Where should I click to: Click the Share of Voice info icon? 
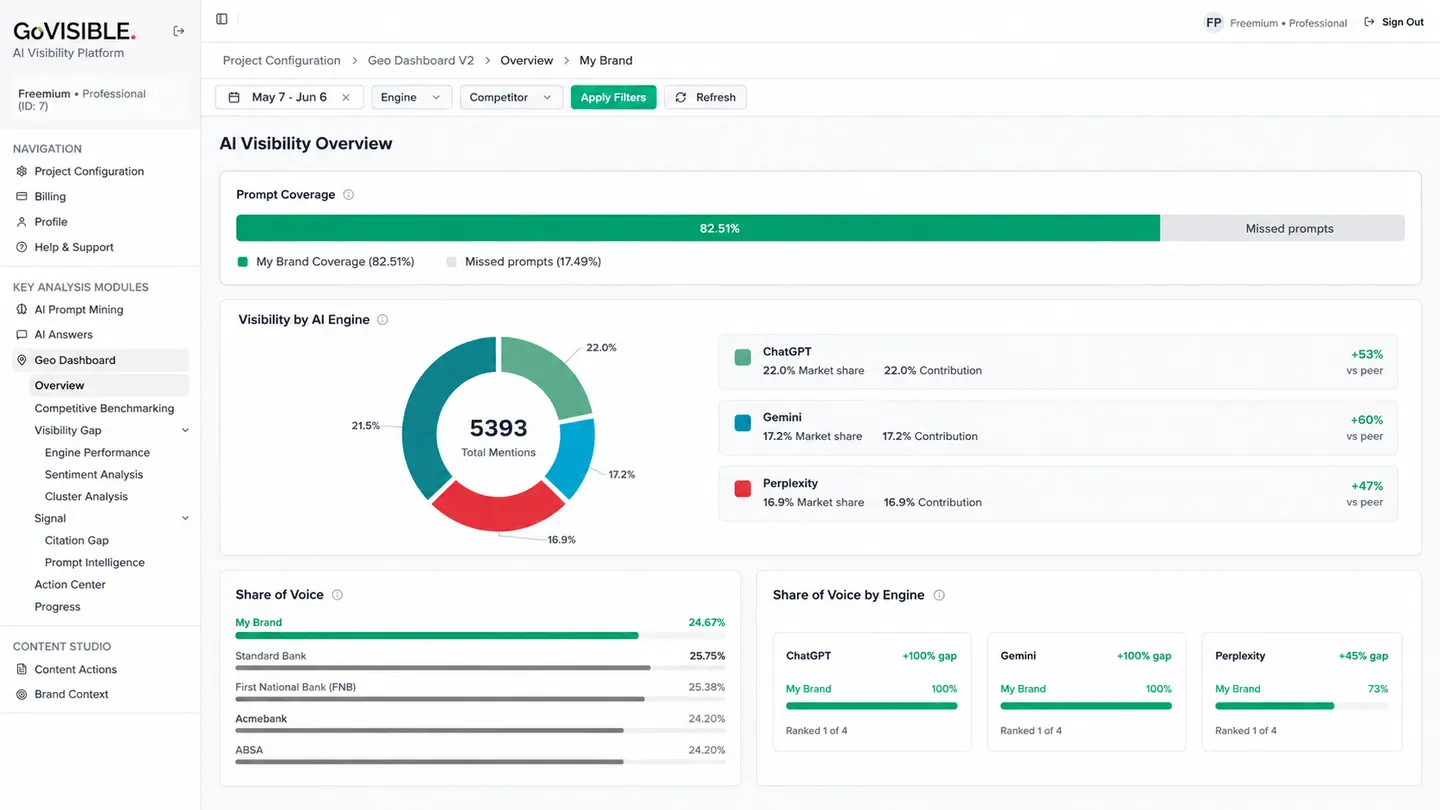[337, 595]
